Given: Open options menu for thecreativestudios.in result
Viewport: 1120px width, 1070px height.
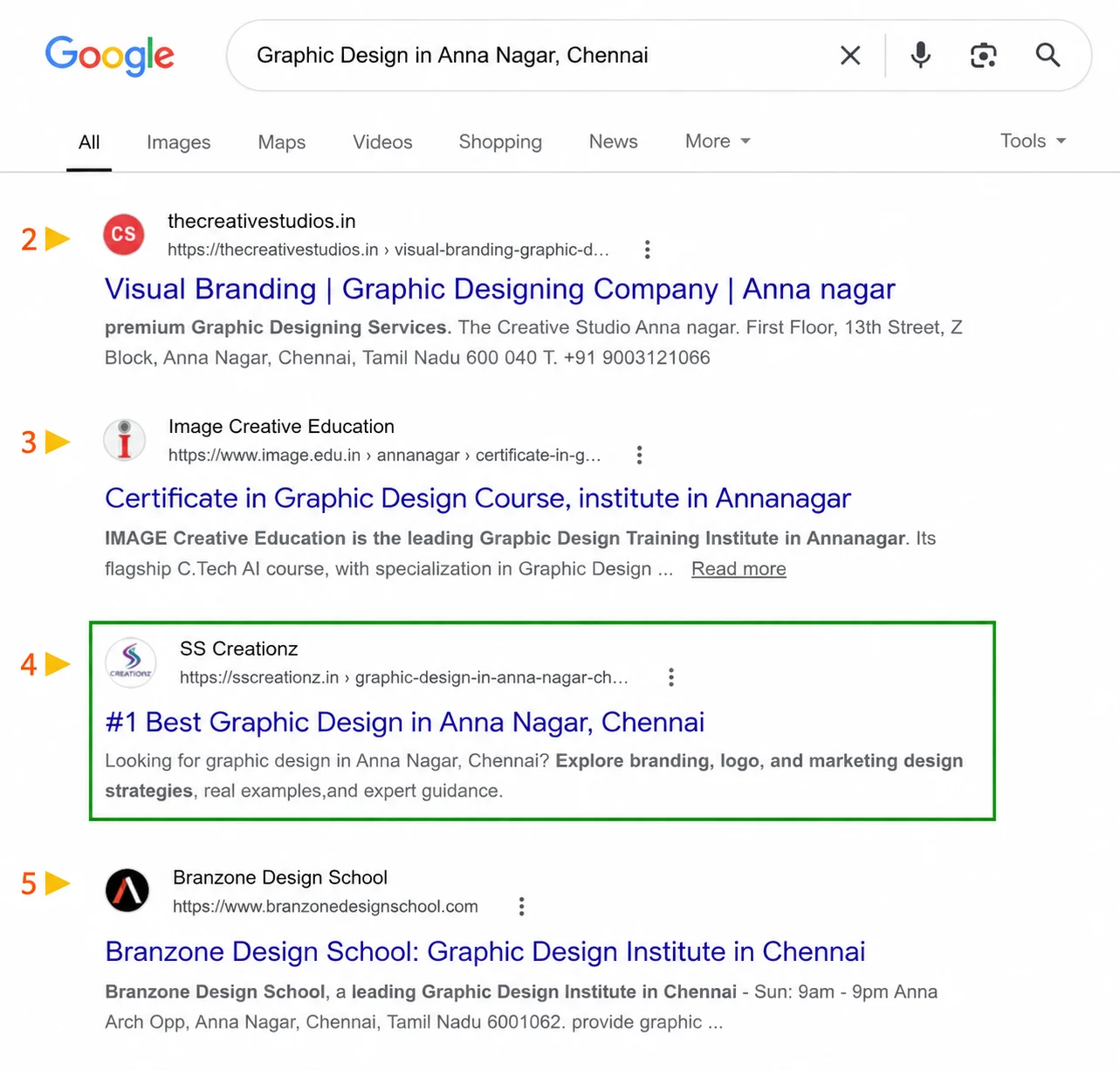Looking at the screenshot, I should 647,250.
